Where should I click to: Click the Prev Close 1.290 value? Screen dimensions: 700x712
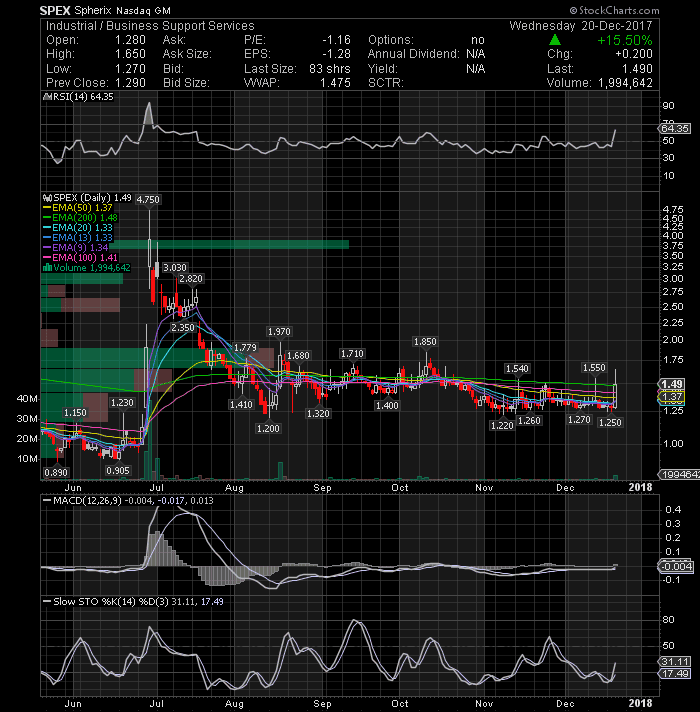[130, 83]
